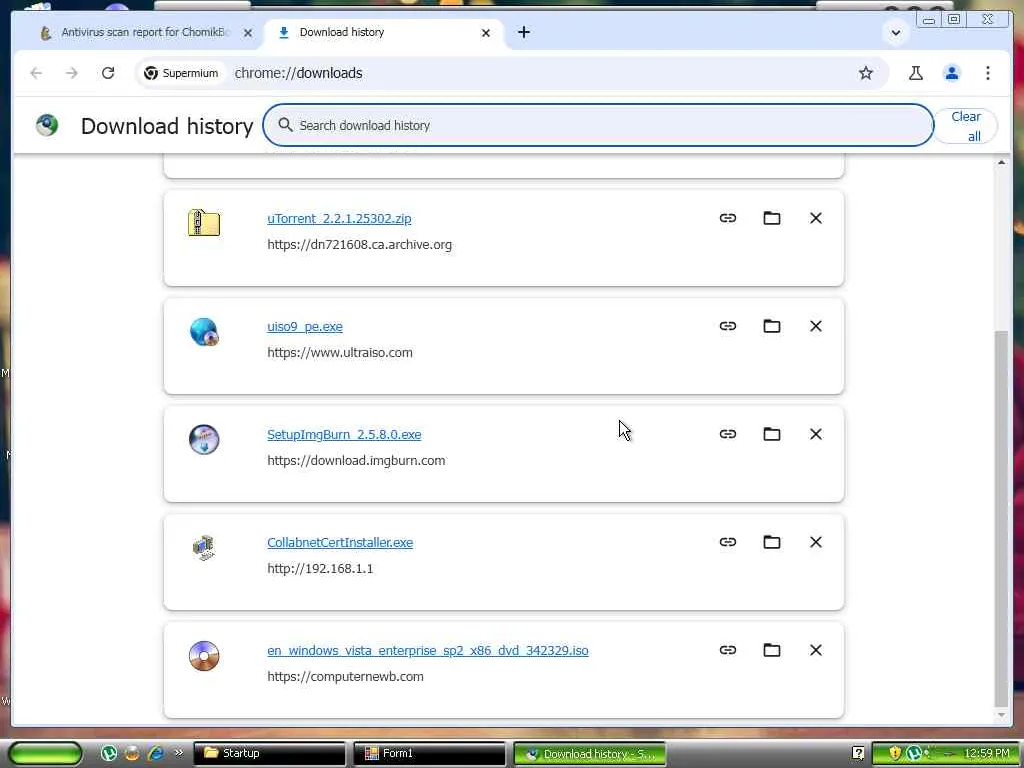Switch to Antivirus scan report tab
The width and height of the screenshot is (1024, 768).
[x=145, y=33]
